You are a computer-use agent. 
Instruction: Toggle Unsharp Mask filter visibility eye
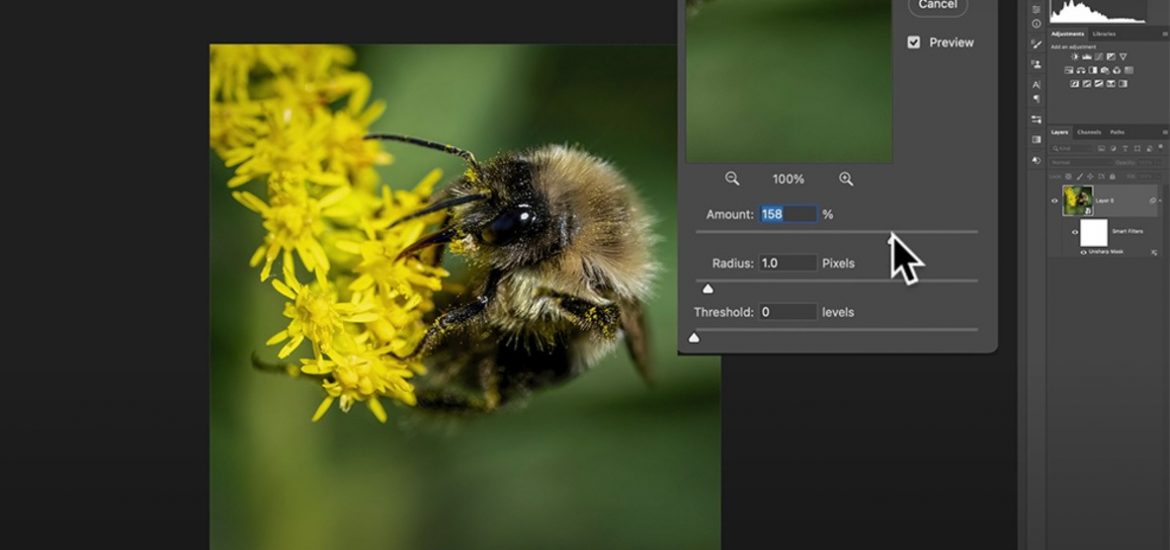click(x=1083, y=252)
